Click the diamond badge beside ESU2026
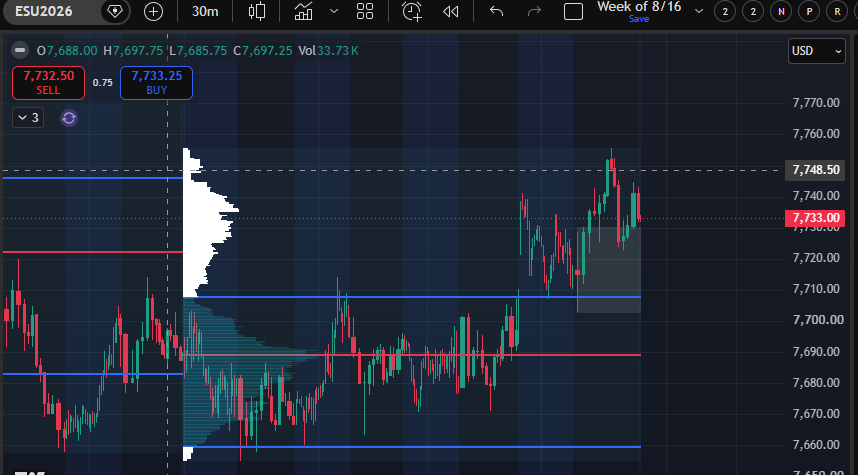 click(x=115, y=11)
